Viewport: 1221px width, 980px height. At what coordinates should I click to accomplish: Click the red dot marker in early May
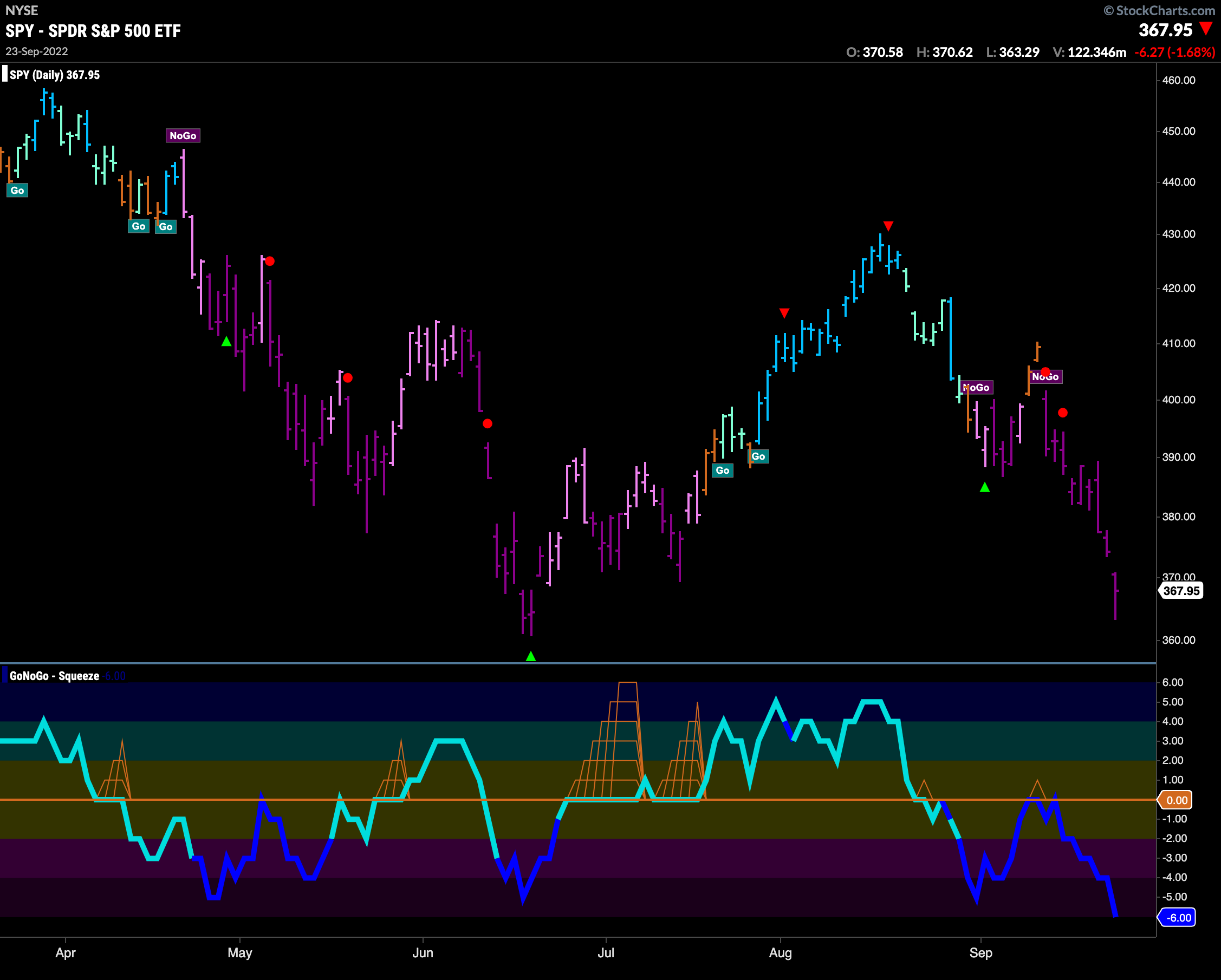click(x=270, y=261)
